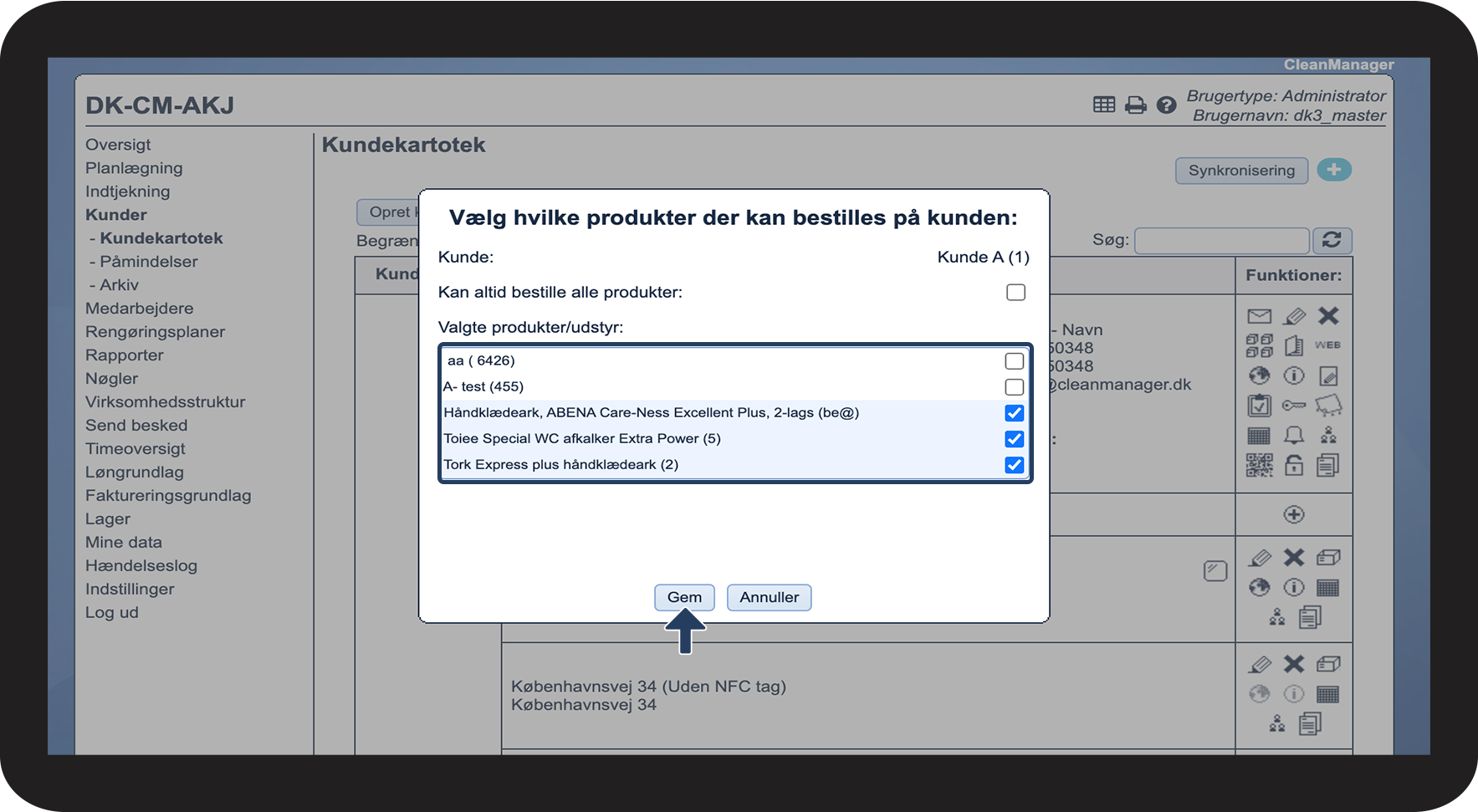Screen dimensions: 1478x812
Task: Uncheck Tork Express plus håndklædeark checkbox
Action: (1014, 464)
